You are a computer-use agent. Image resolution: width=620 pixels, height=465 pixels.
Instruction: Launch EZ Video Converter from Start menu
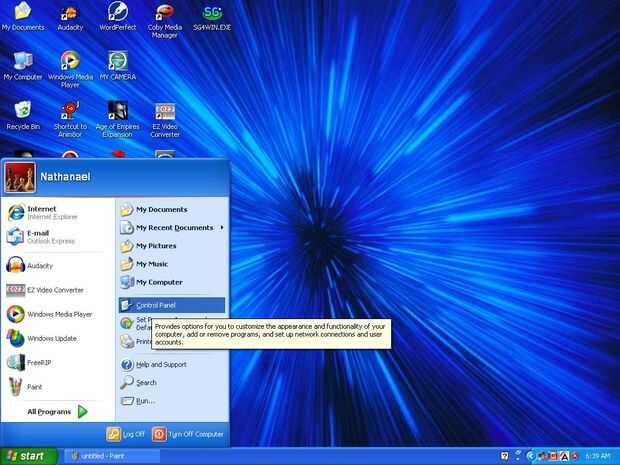pyautogui.click(x=59, y=290)
